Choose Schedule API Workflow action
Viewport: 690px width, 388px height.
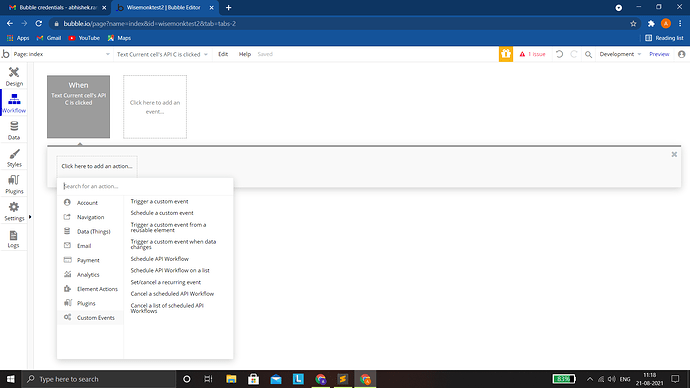[159, 259]
